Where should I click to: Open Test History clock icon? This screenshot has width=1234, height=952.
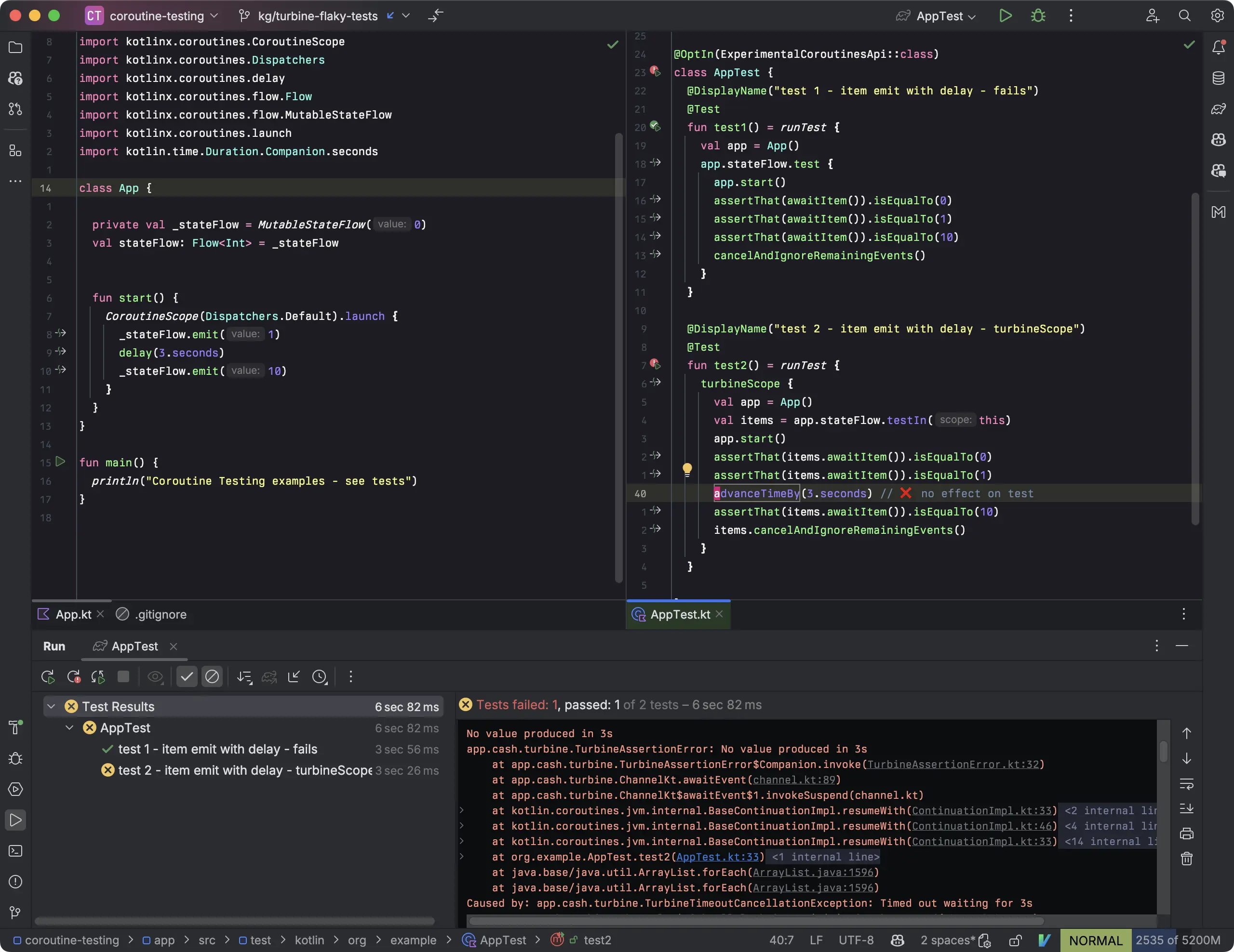[319, 676]
